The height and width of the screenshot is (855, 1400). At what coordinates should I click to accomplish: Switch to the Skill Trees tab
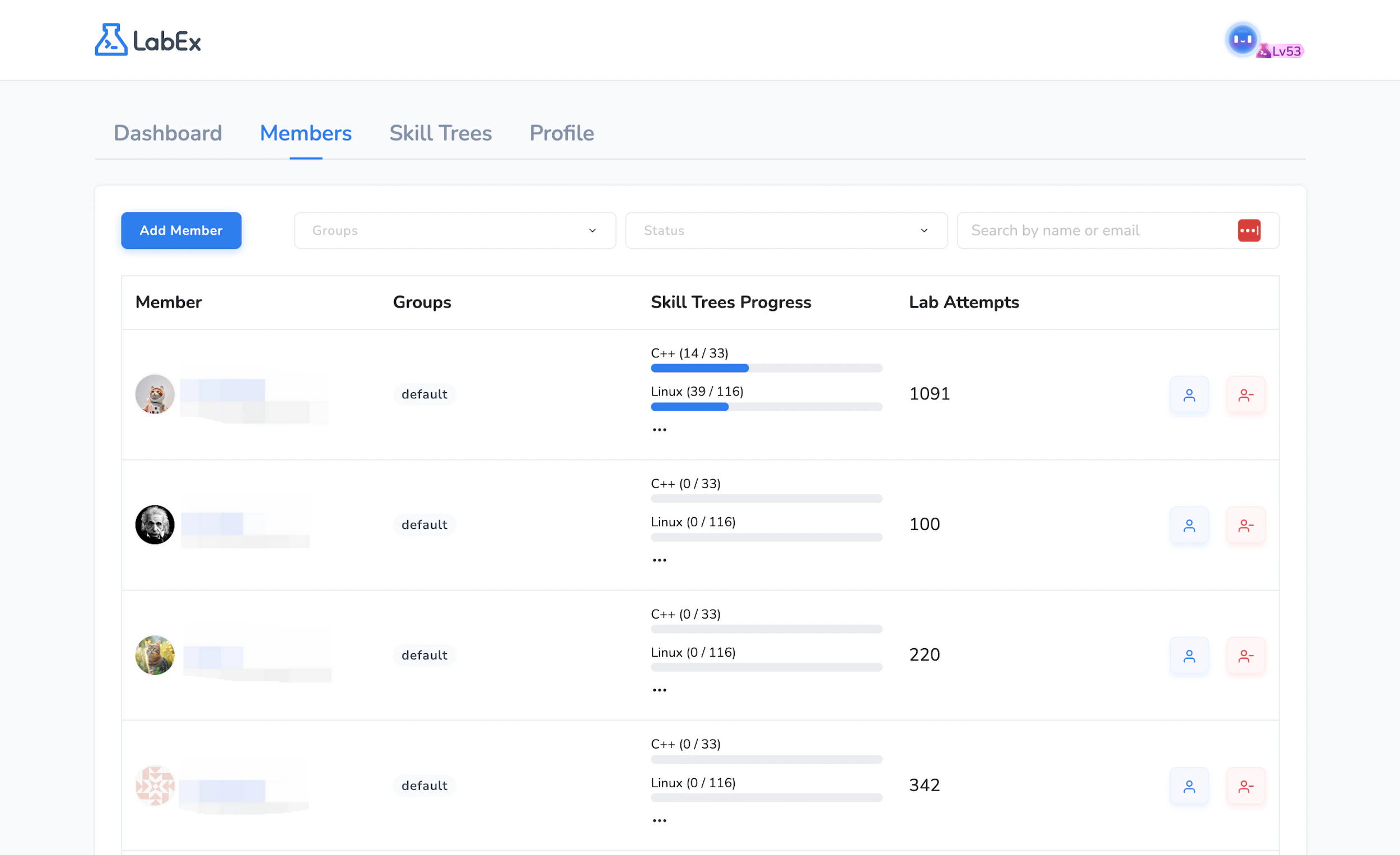tap(440, 133)
